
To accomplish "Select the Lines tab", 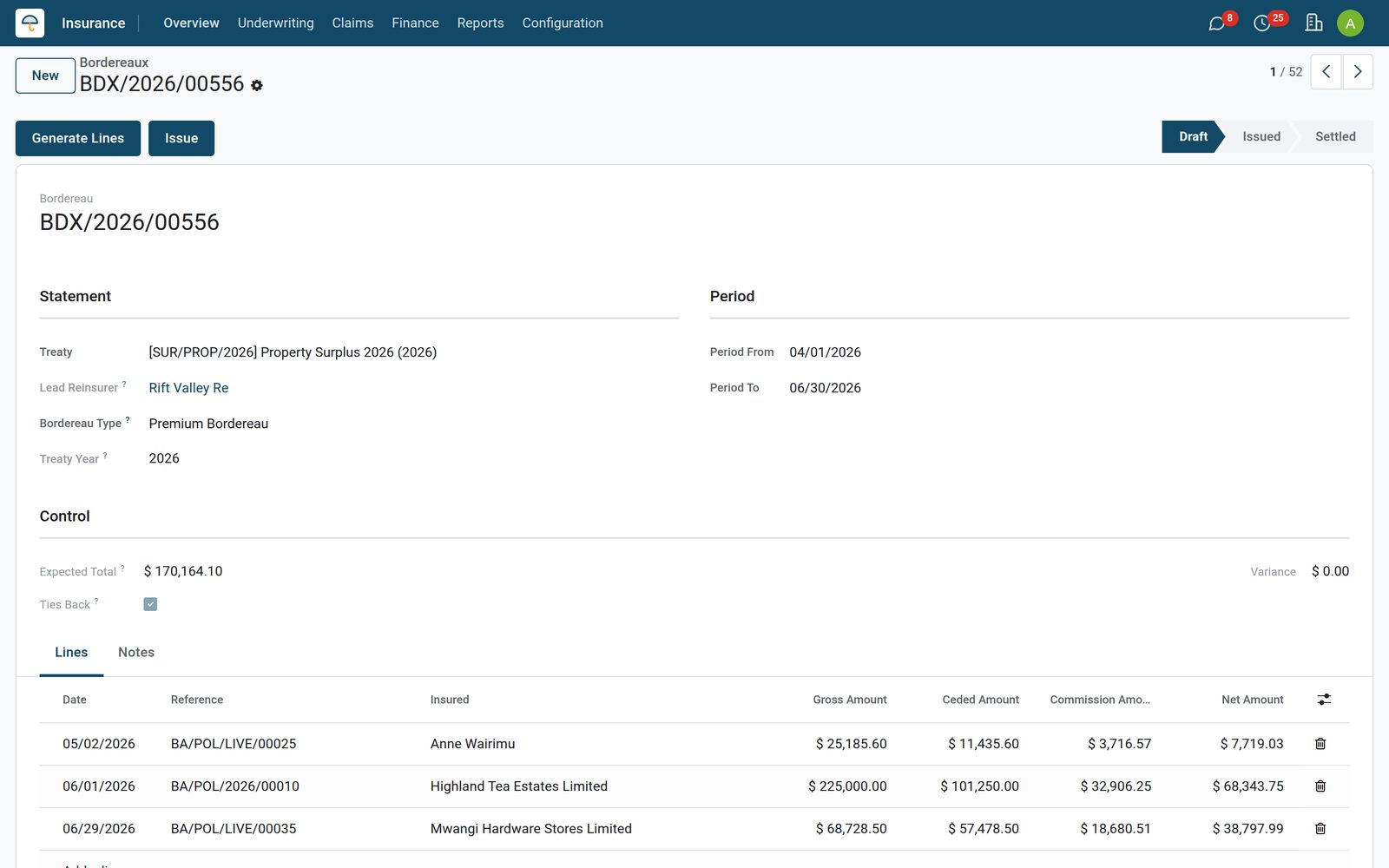I will pyautogui.click(x=71, y=653).
